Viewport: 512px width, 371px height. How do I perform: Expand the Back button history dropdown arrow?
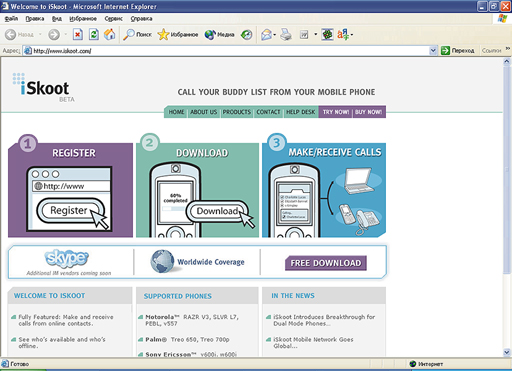click(x=40, y=34)
